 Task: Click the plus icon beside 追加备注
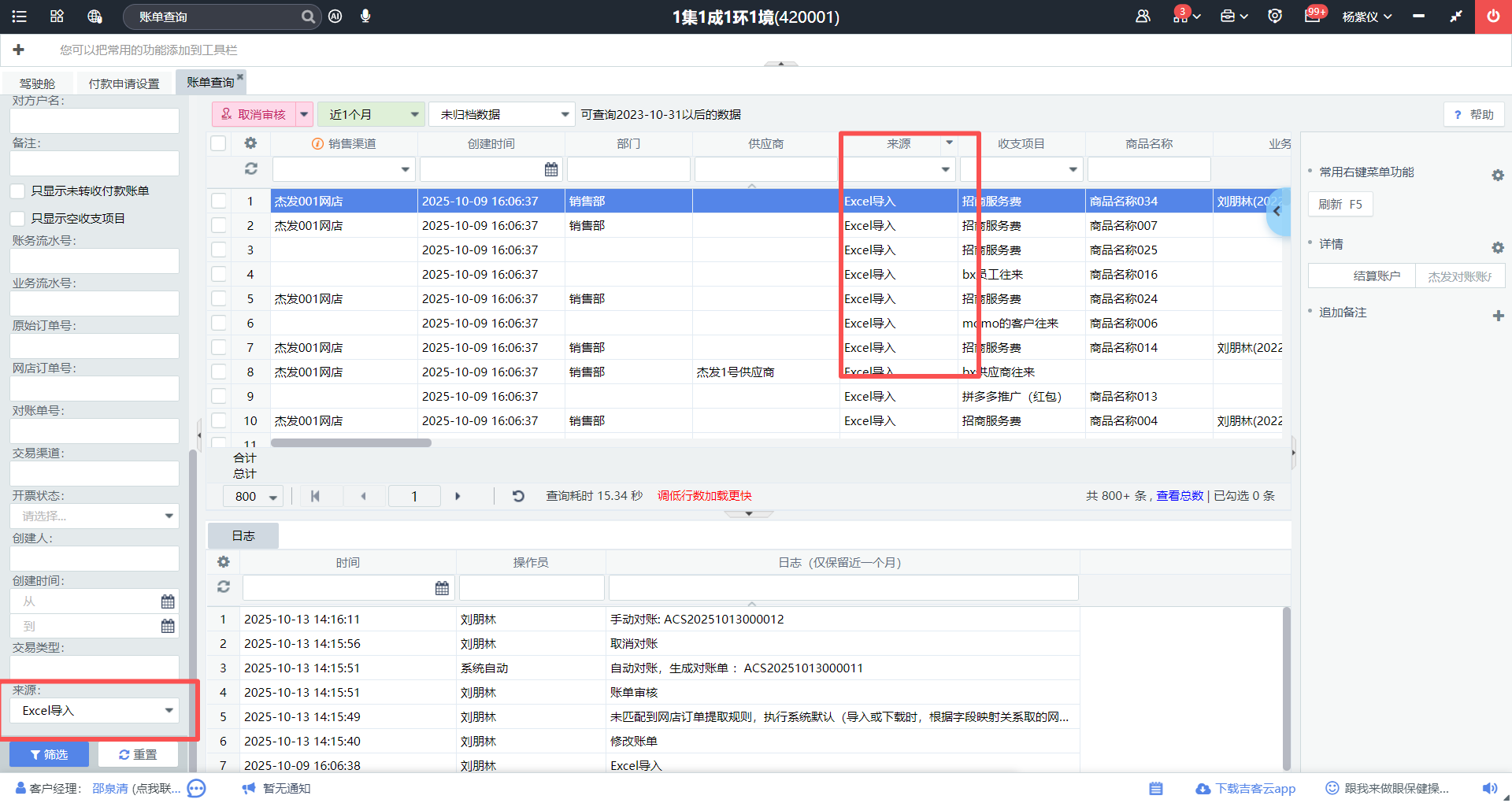point(1498,316)
